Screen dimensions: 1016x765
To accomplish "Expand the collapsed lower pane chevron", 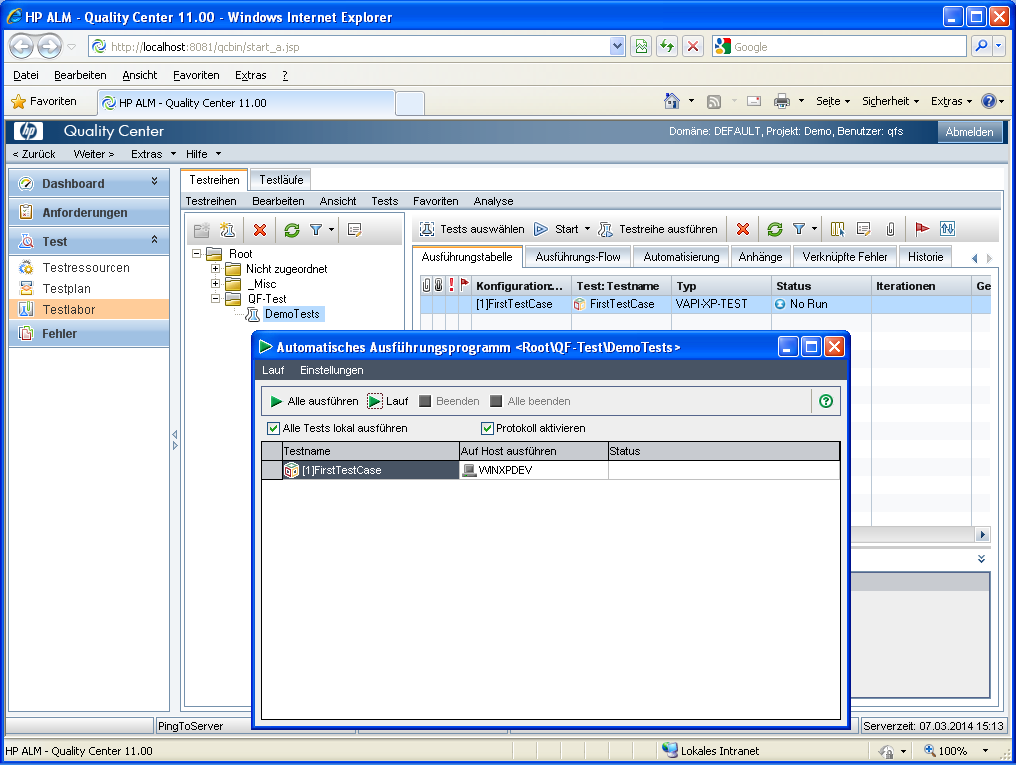I will [982, 558].
